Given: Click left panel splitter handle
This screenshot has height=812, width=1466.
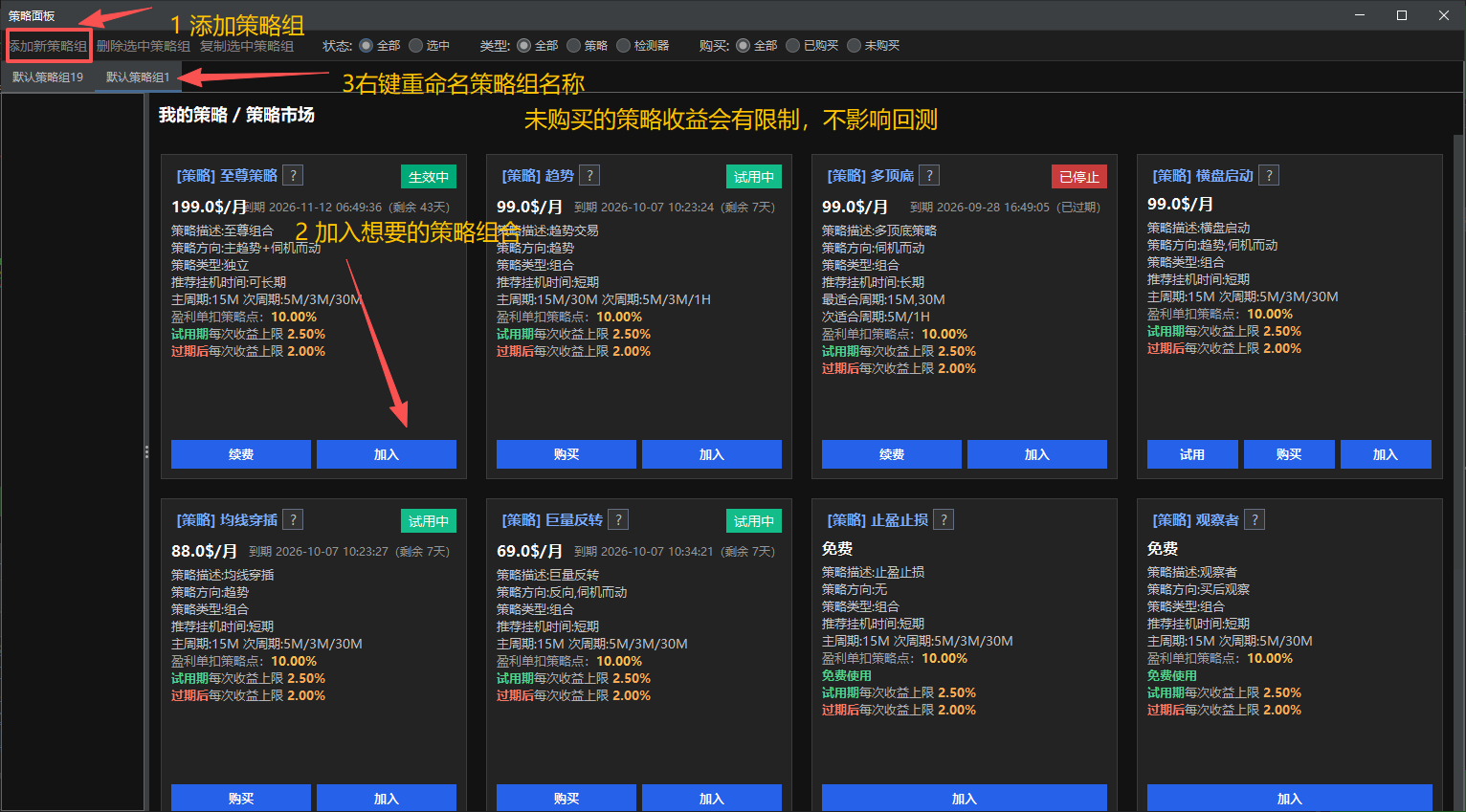Looking at the screenshot, I should [x=146, y=451].
